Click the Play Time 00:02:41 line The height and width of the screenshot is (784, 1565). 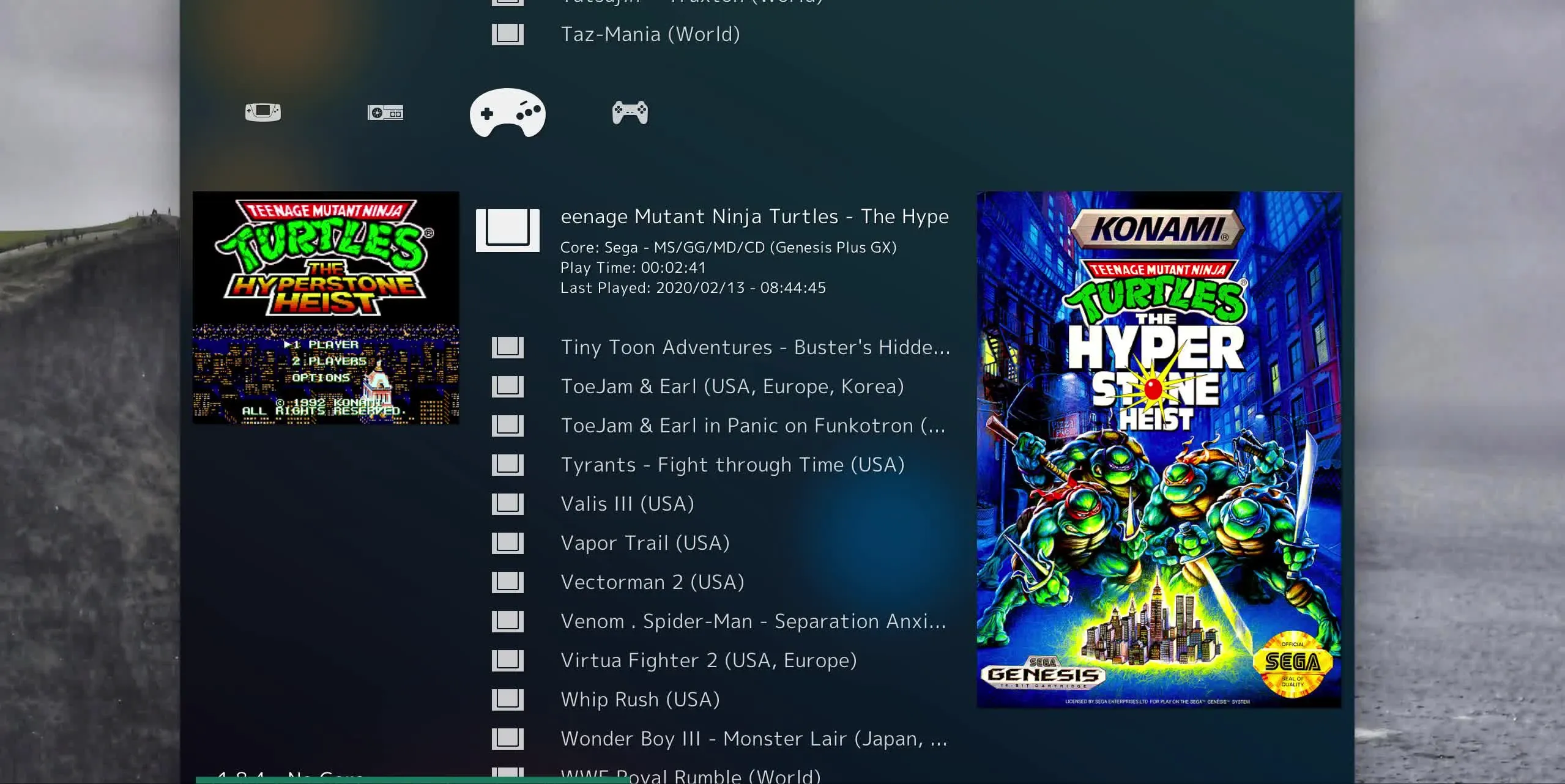633,268
